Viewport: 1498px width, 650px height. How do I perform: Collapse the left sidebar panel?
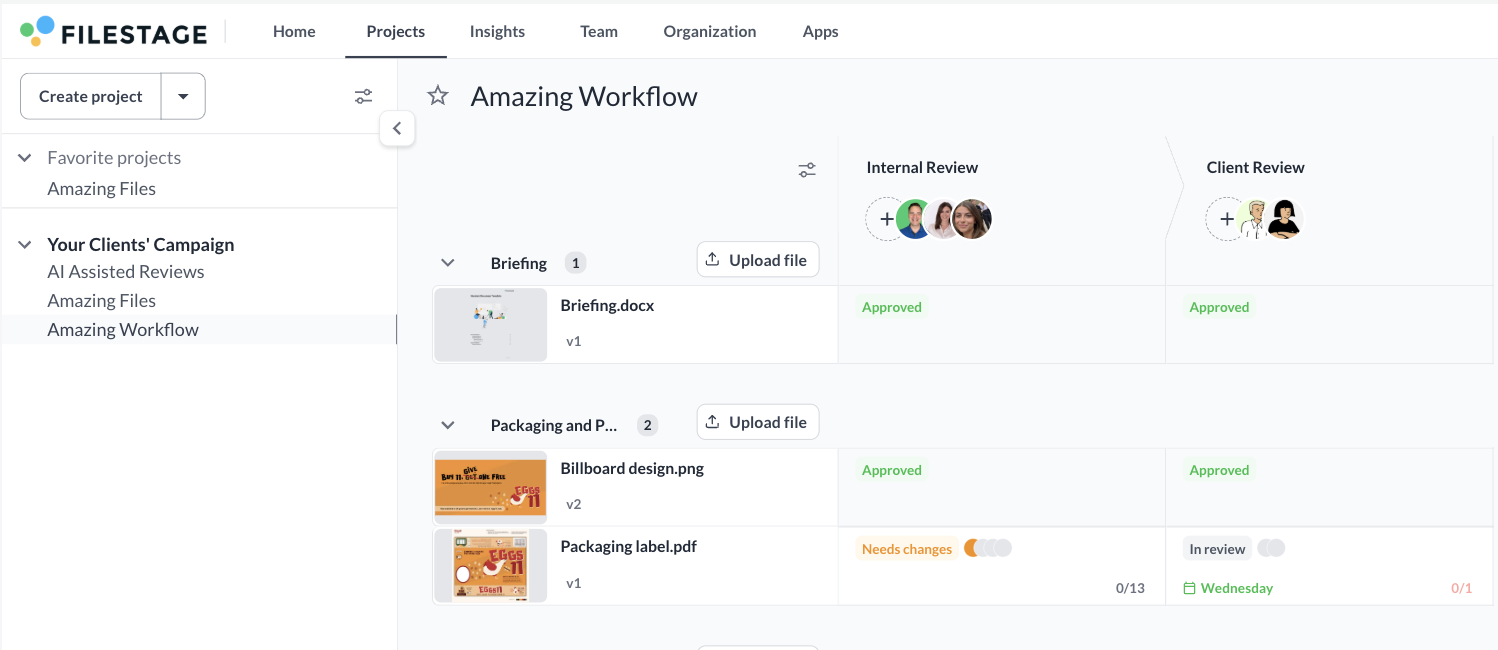click(x=397, y=128)
